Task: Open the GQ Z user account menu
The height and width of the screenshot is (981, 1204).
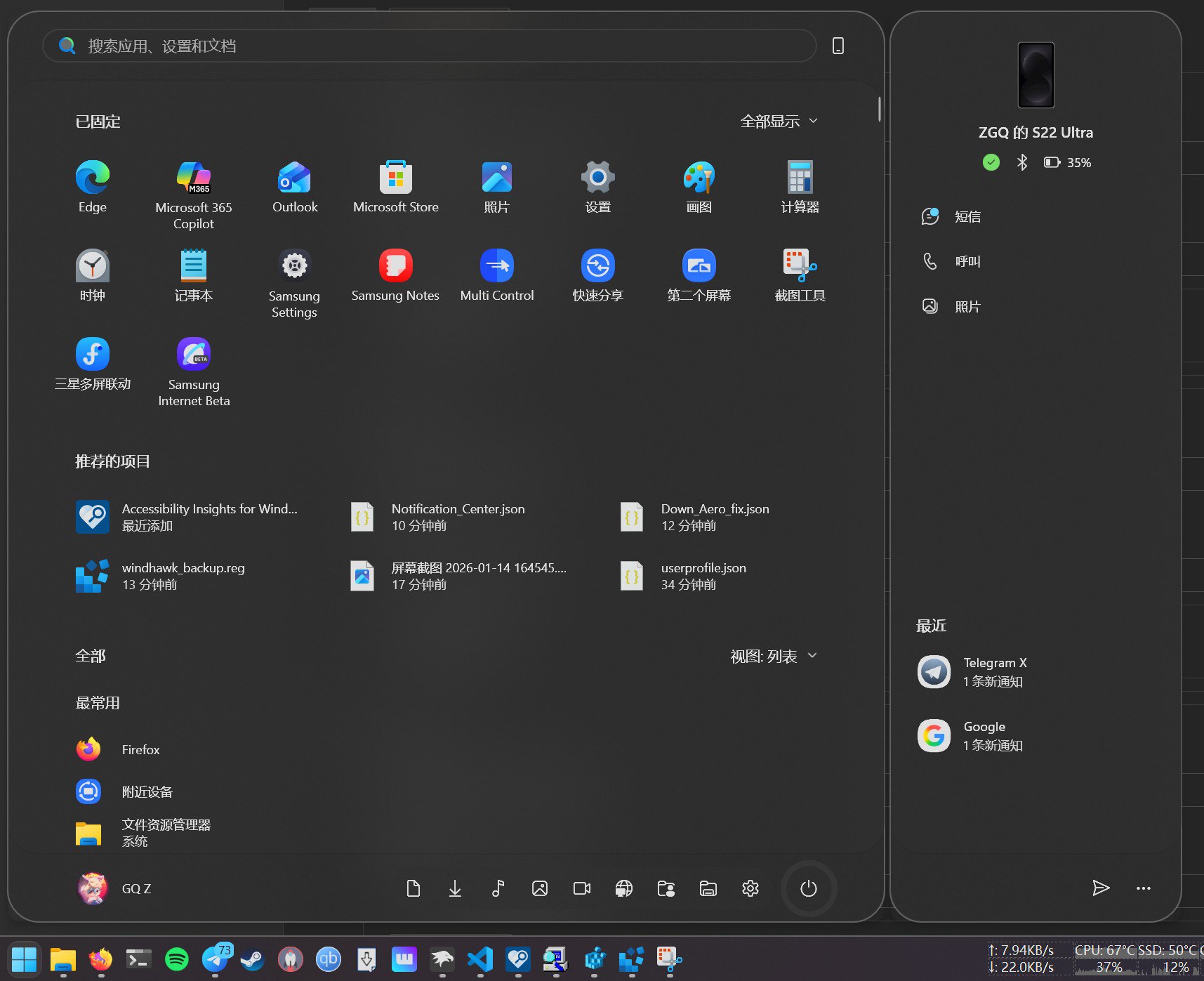Action: [114, 888]
